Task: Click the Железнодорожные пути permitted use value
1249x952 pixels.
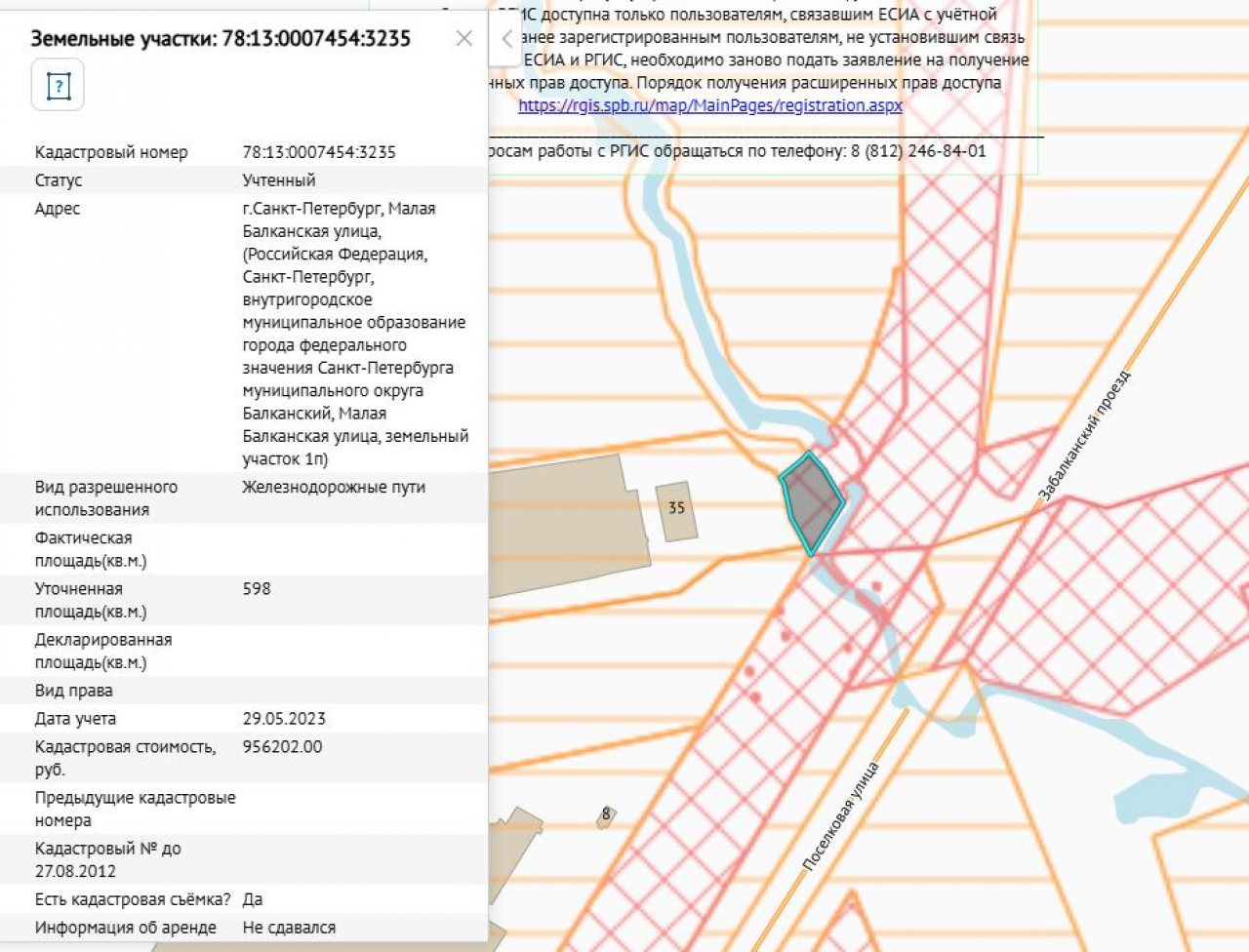Action: pos(334,487)
